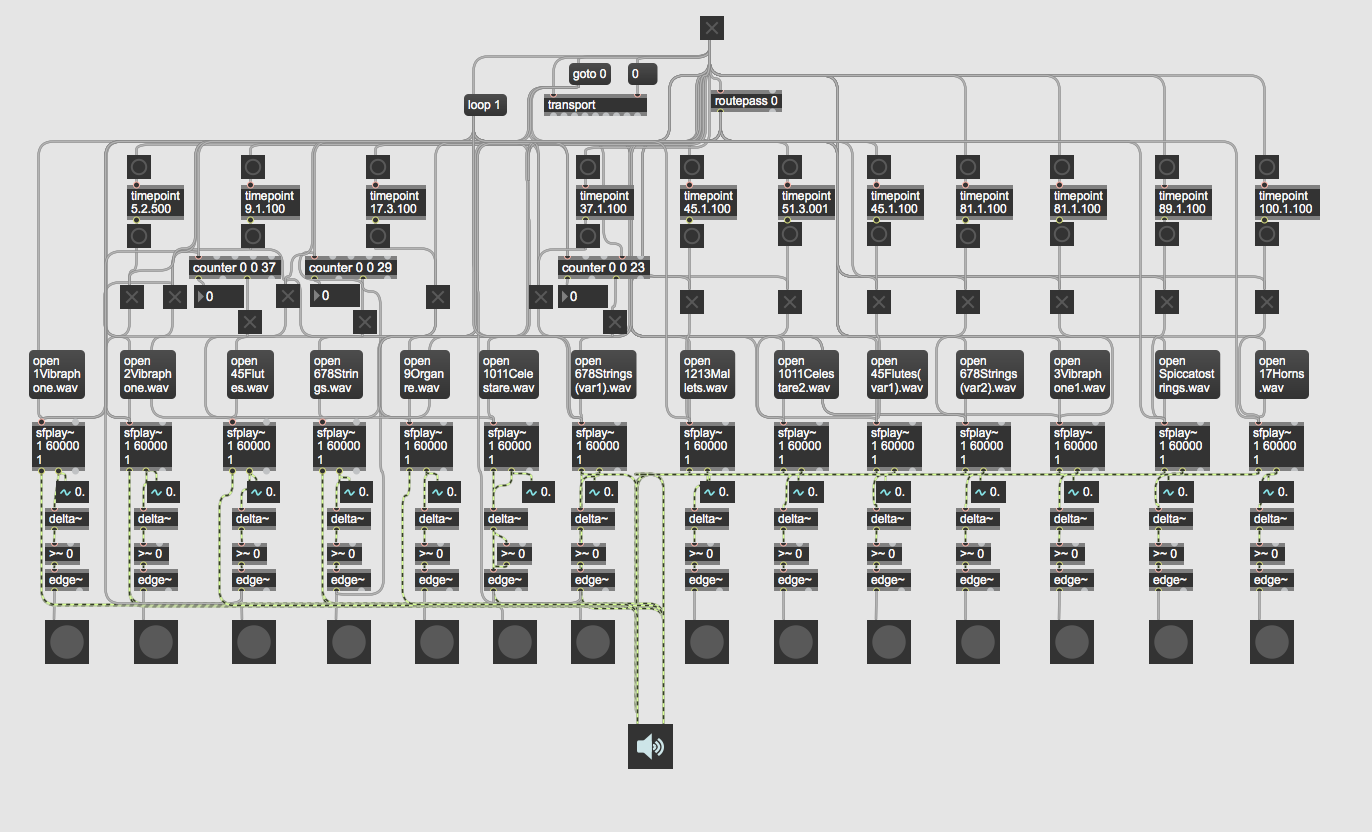
Task: Trigger the "loop 1" message box
Action: coord(484,105)
